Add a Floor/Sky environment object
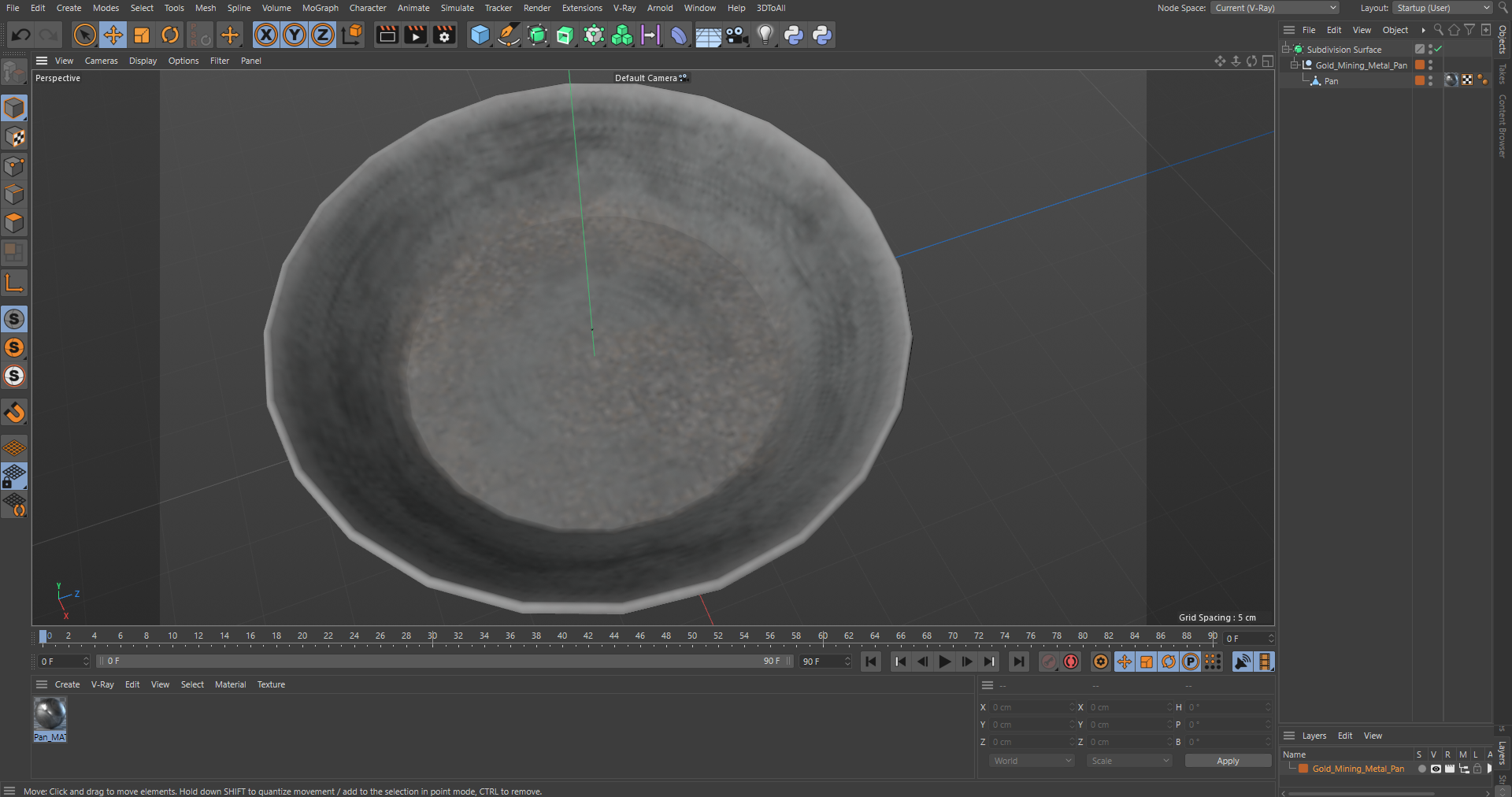 (708, 35)
